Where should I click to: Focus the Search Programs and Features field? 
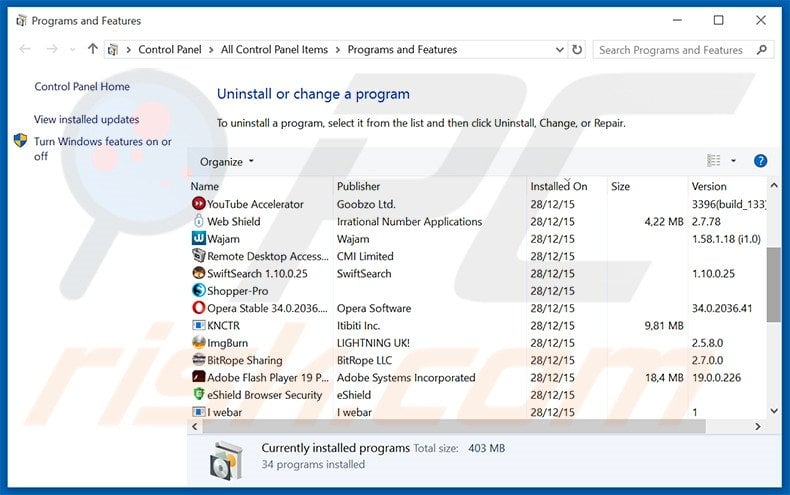pyautogui.click(x=683, y=49)
